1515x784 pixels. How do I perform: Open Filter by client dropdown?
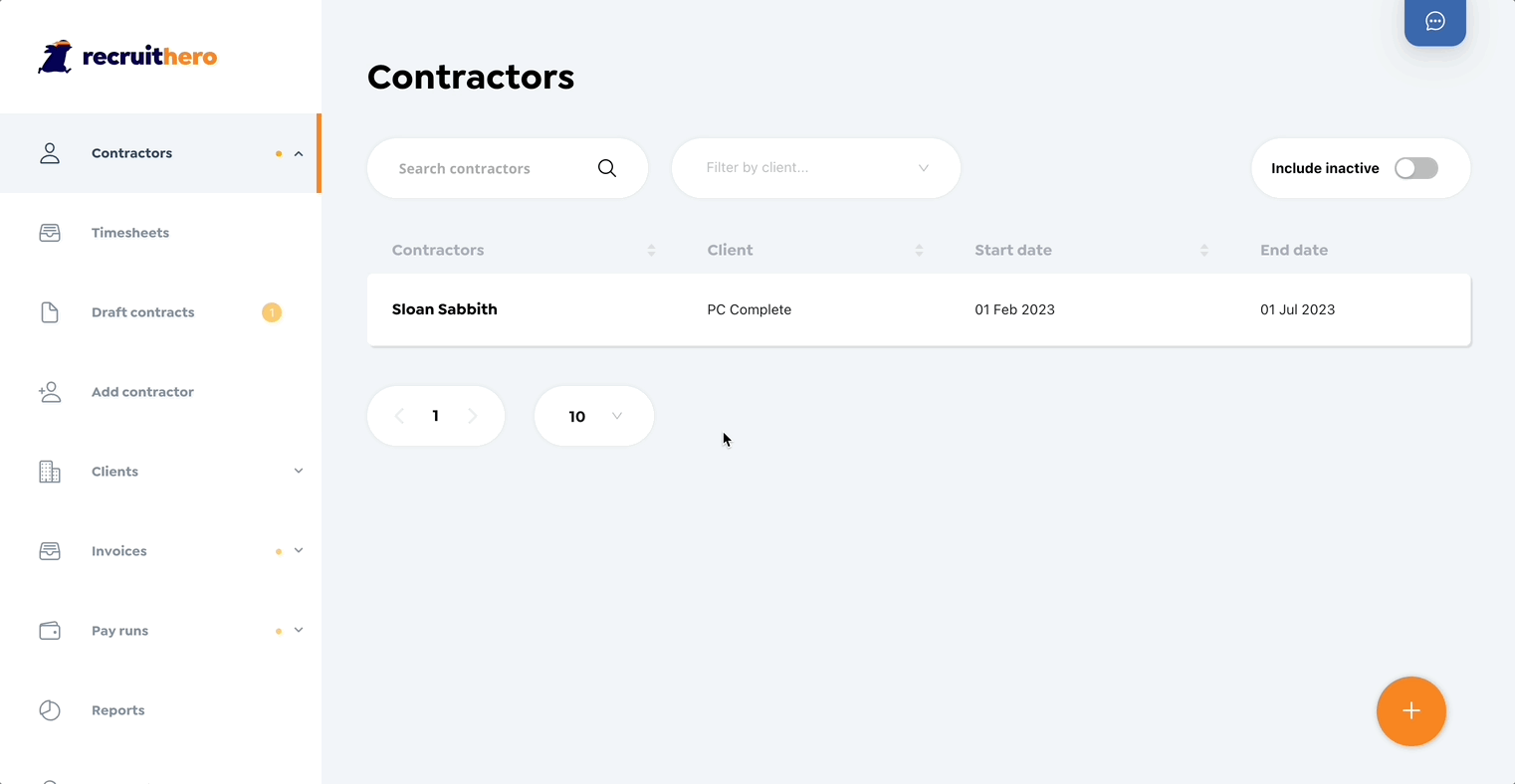coord(816,168)
